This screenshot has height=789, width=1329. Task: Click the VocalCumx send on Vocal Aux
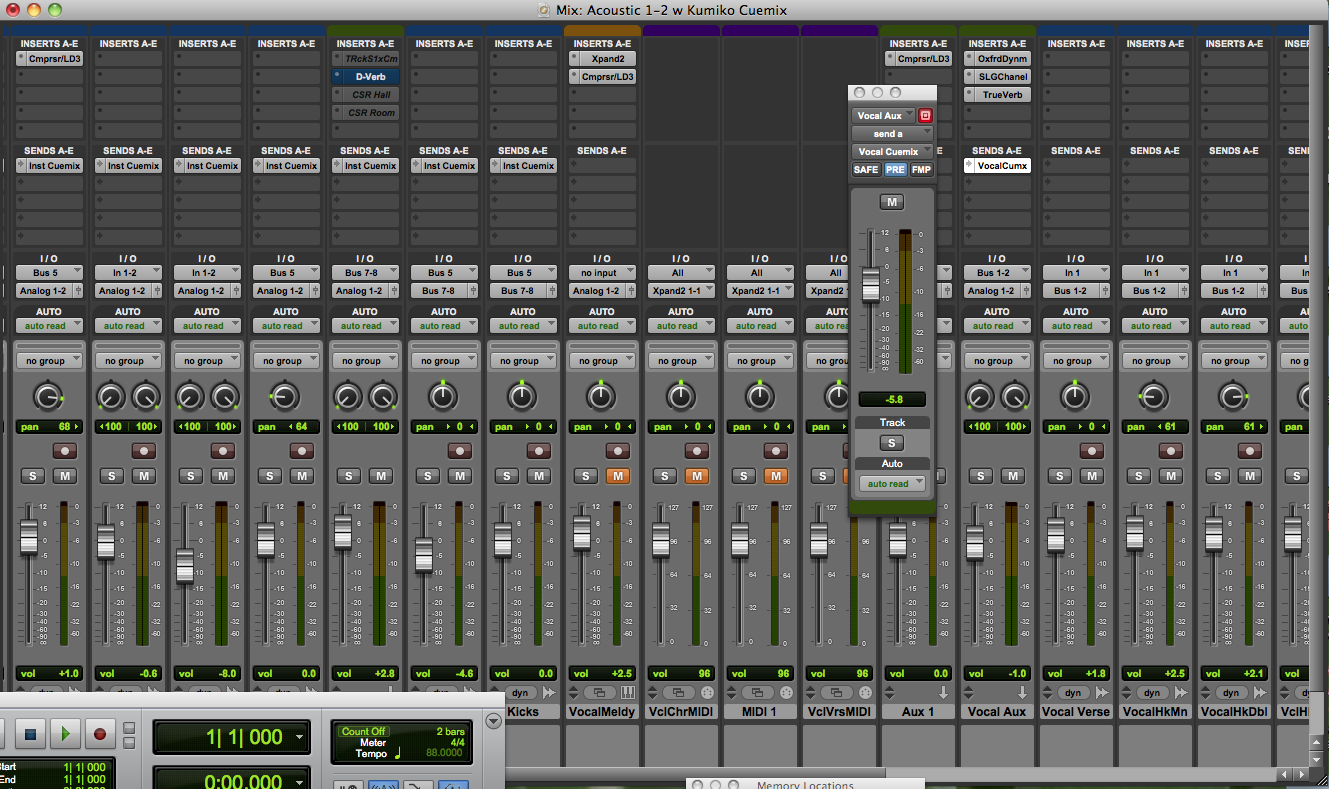[x=998, y=166]
